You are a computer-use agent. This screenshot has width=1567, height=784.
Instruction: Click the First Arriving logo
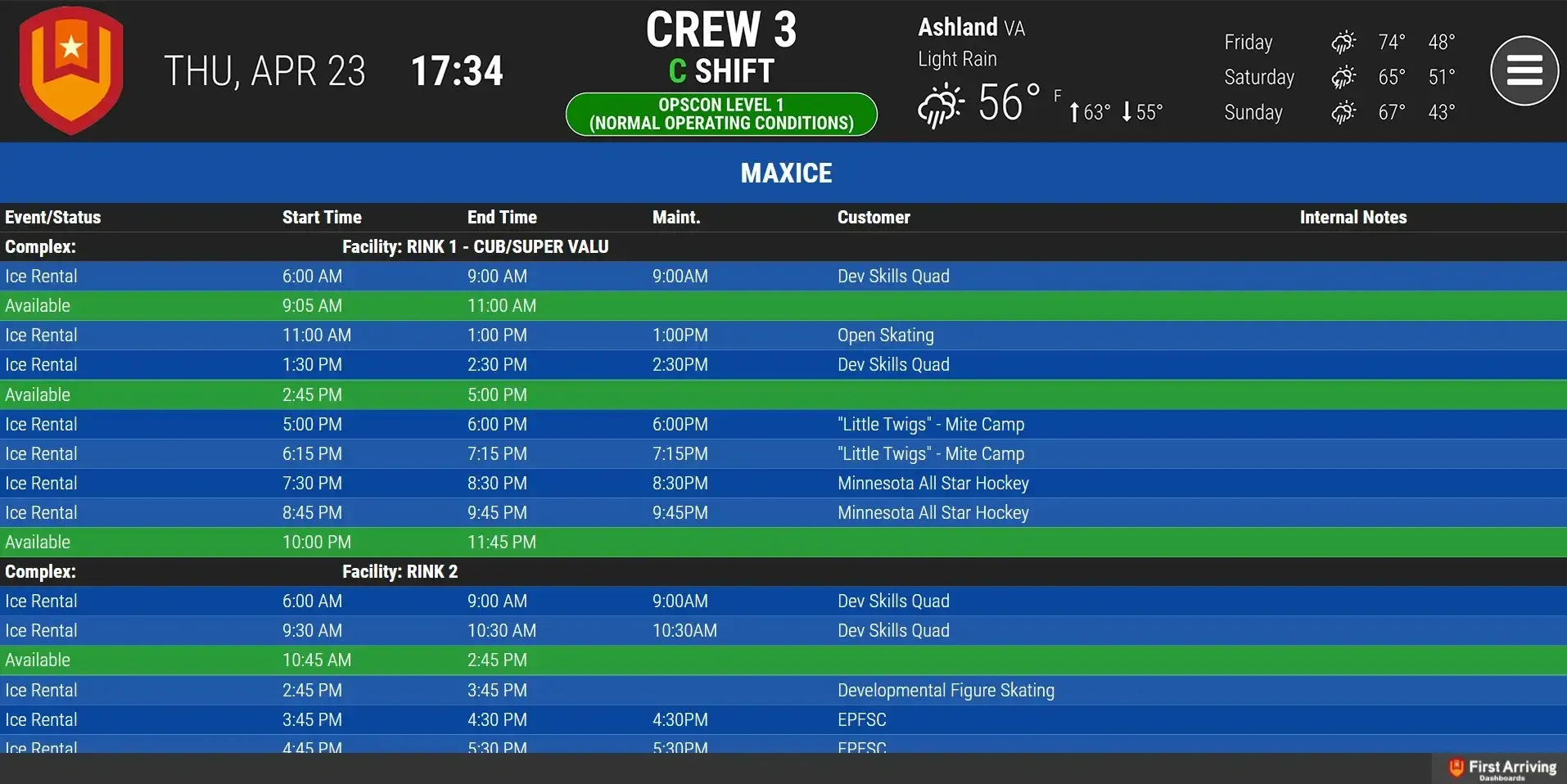pyautogui.click(x=1502, y=768)
